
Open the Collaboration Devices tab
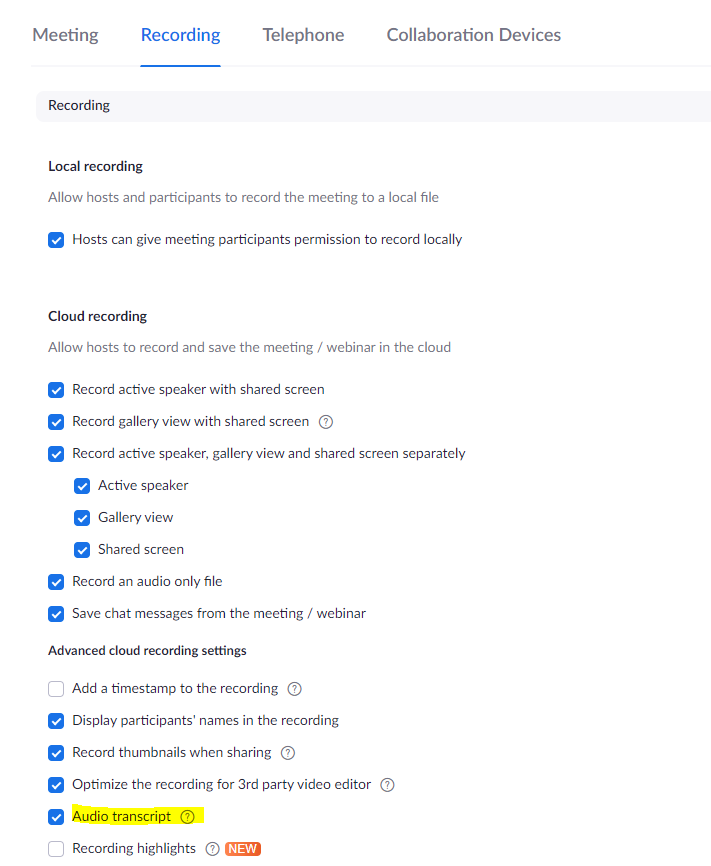pos(473,35)
